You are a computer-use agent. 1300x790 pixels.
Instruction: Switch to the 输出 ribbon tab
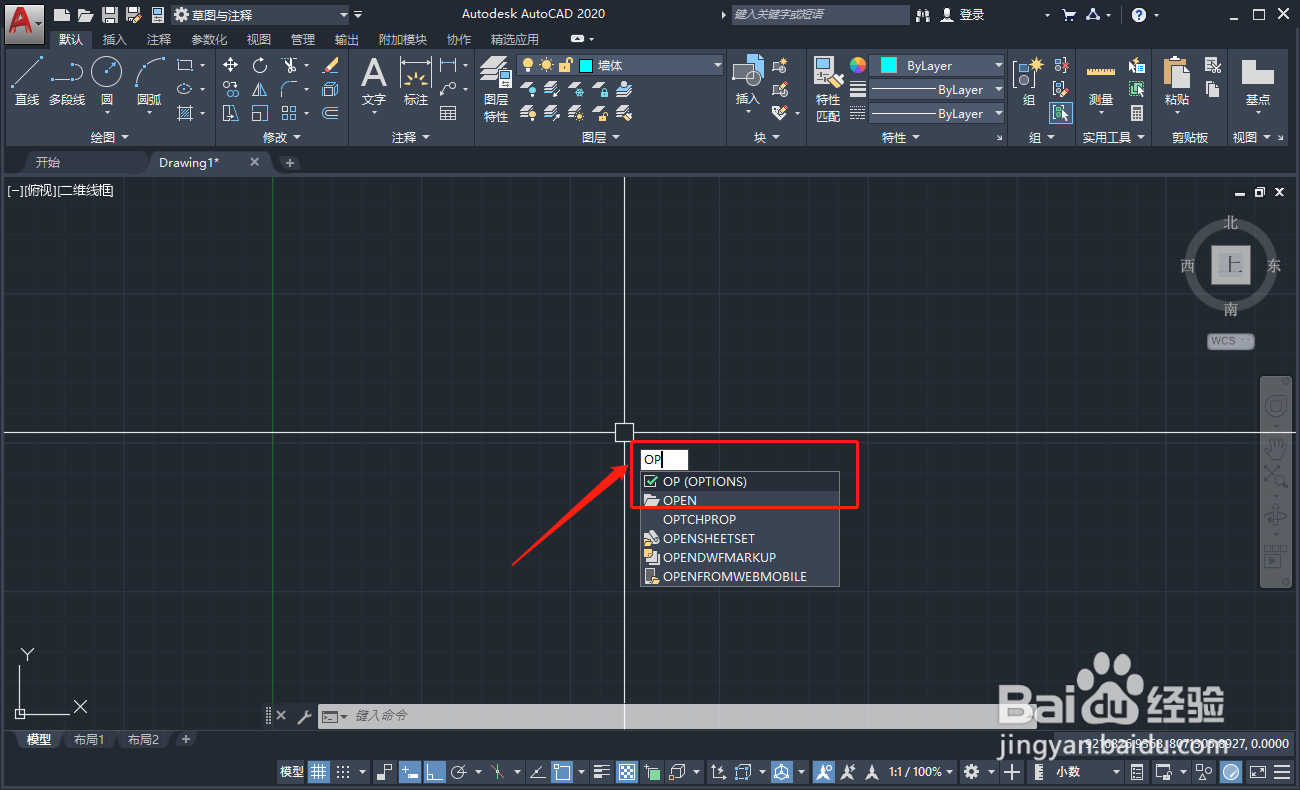[347, 39]
